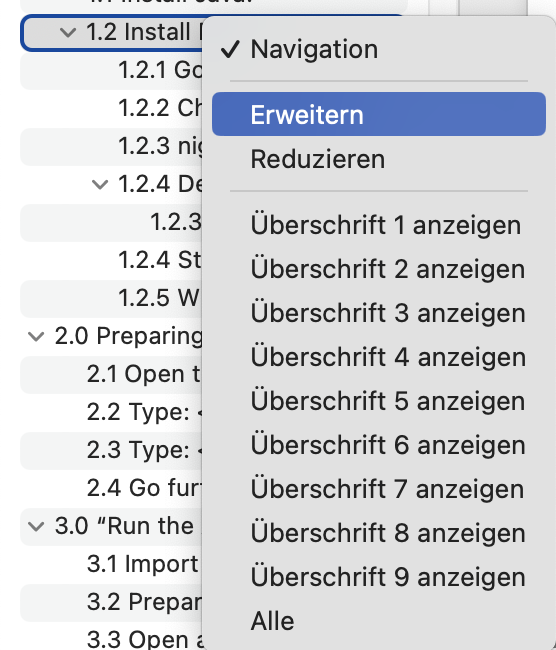Select Überschrift 6 anzeigen
The width and height of the screenshot is (556, 650).
[379, 445]
